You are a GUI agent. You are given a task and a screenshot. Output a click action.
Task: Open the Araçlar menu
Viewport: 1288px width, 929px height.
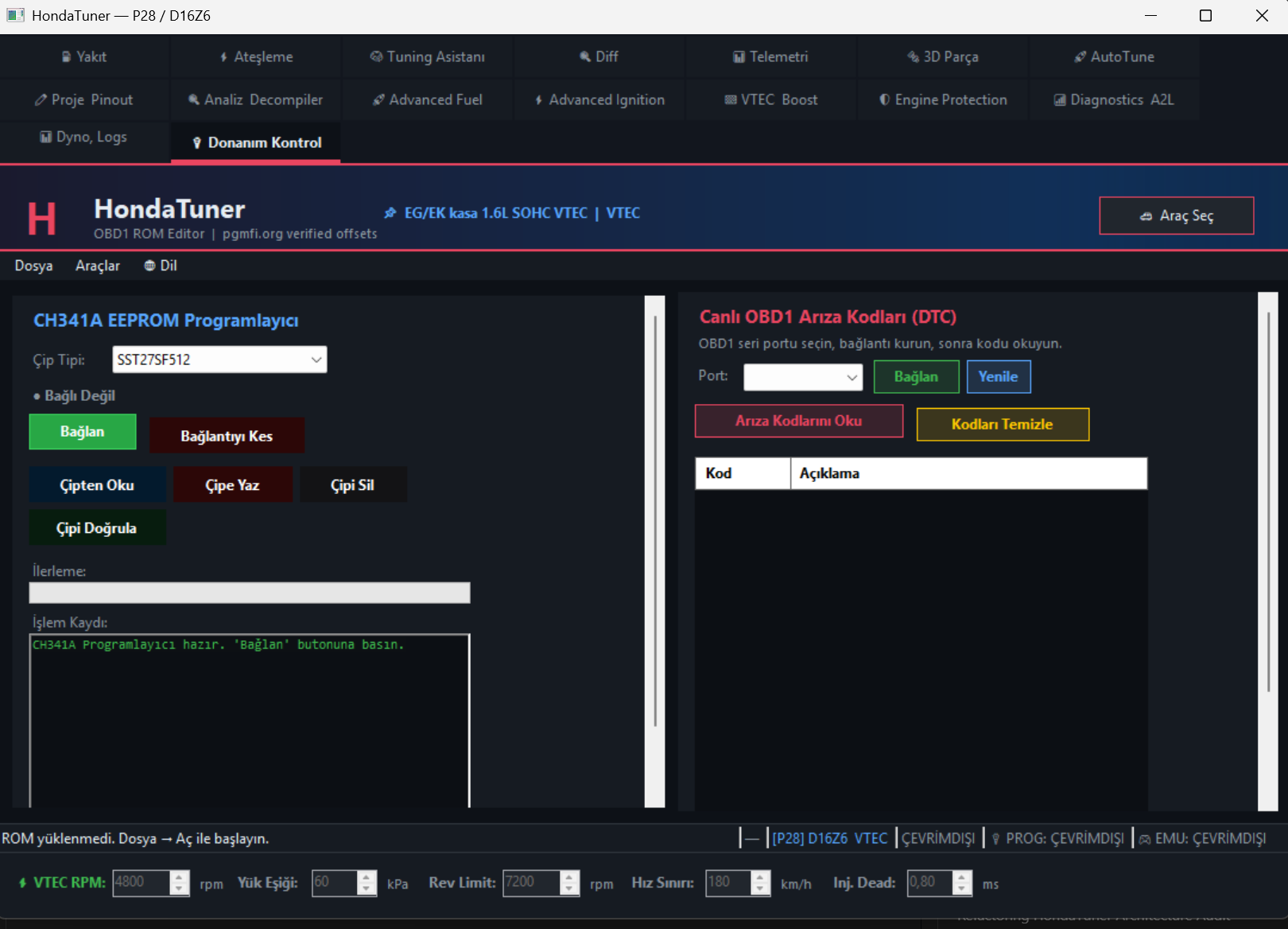tap(98, 266)
